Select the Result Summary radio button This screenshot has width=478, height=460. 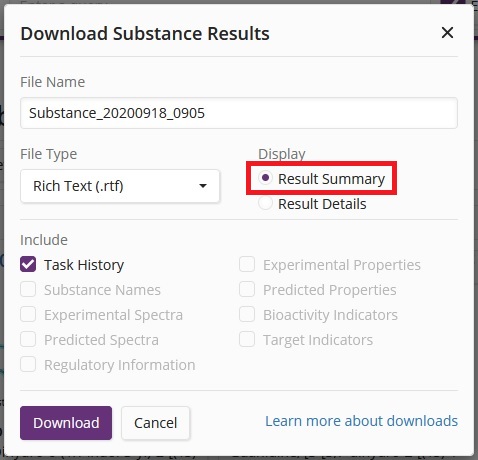pyautogui.click(x=265, y=178)
